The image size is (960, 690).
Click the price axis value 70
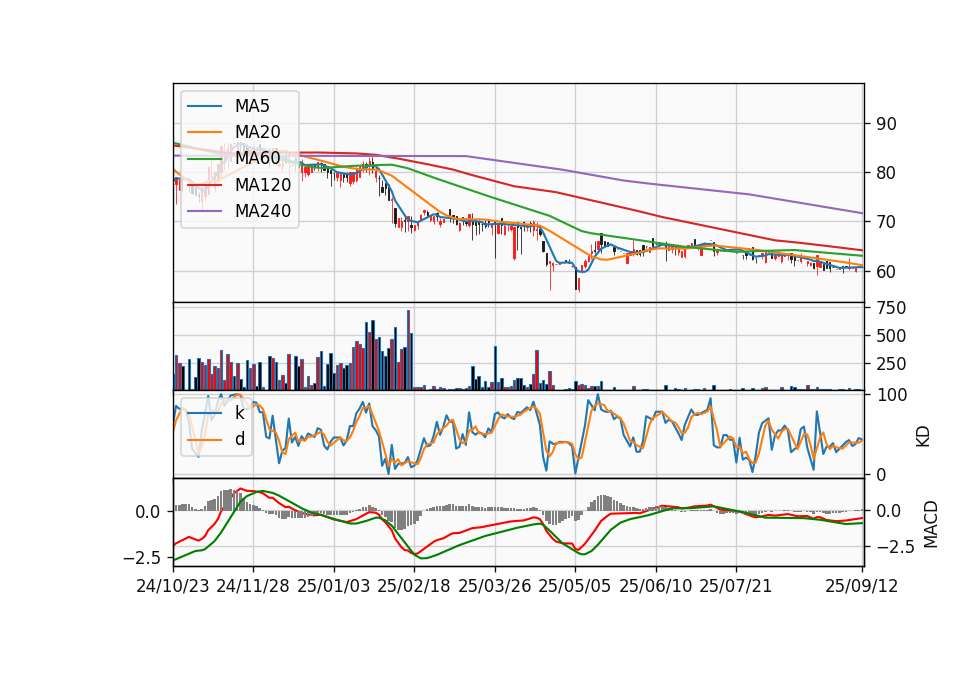pos(886,222)
